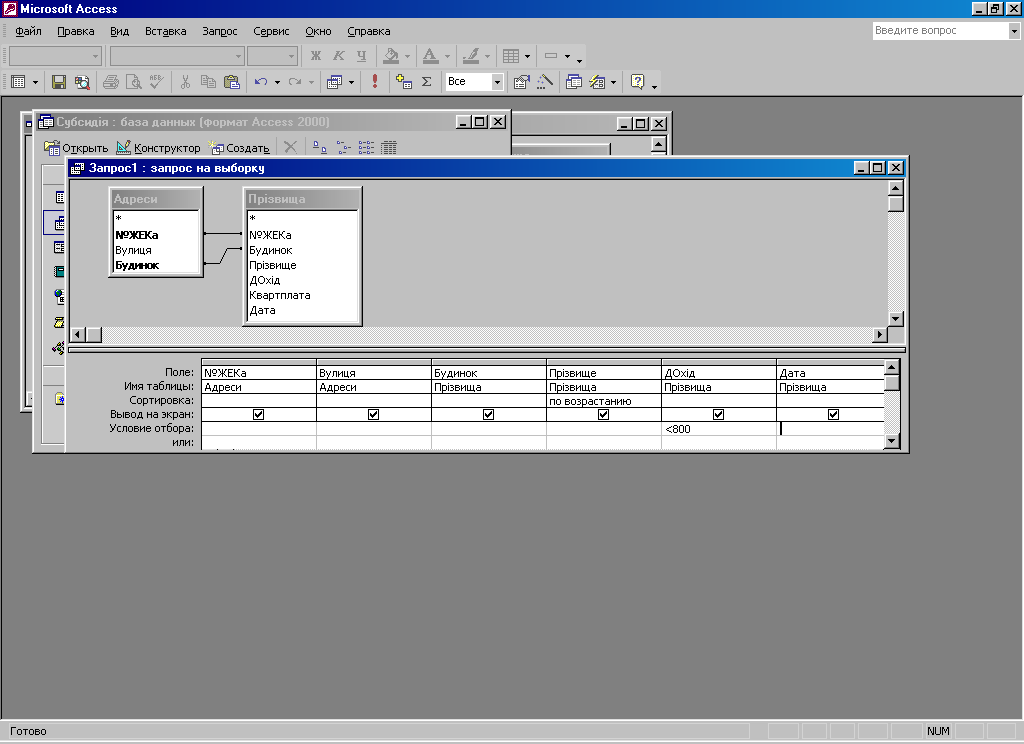Click Создать in the database window
1024x744 pixels.
pyautogui.click(x=239, y=148)
